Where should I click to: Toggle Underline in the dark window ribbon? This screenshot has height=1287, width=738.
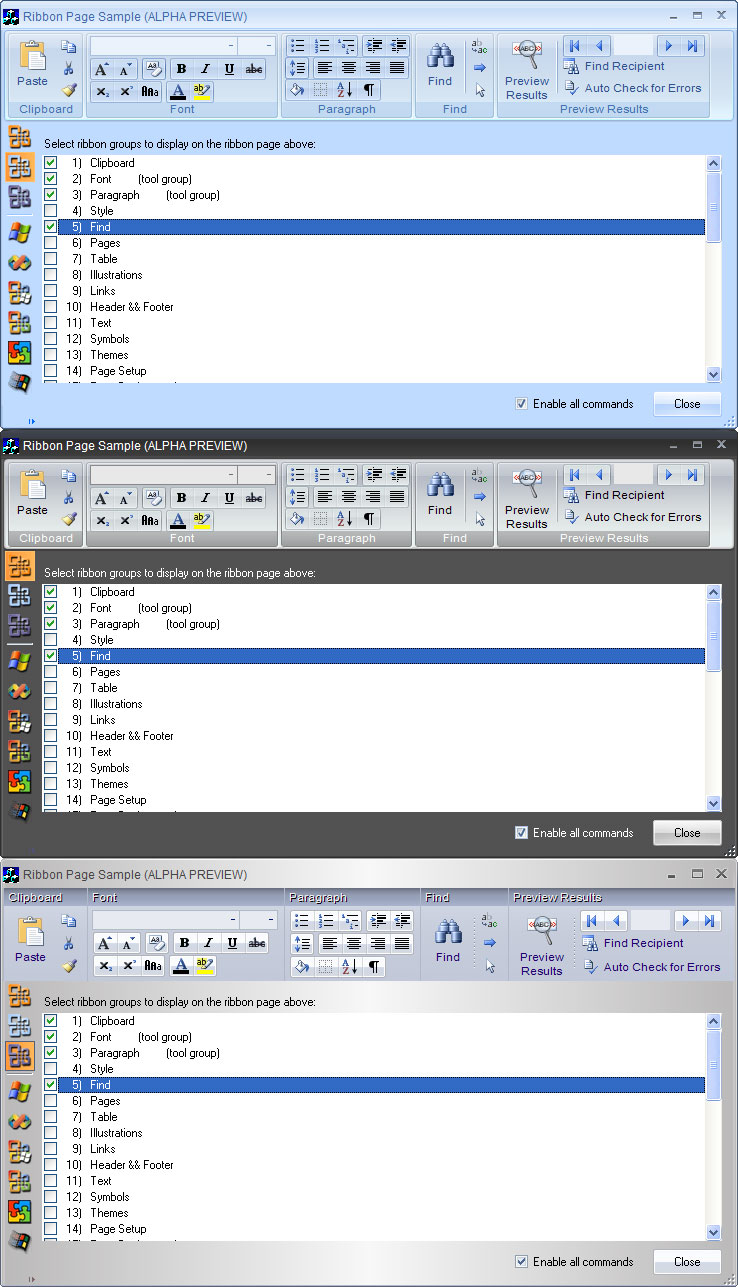pos(230,498)
